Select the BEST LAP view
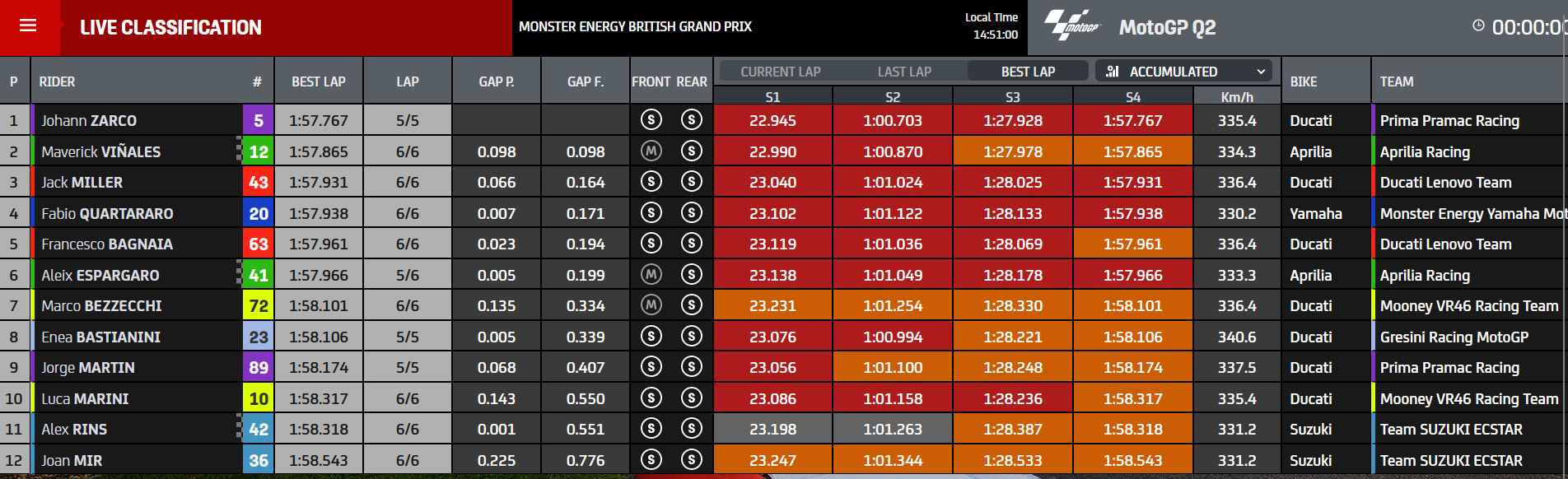This screenshot has width=1568, height=479. tap(1028, 72)
